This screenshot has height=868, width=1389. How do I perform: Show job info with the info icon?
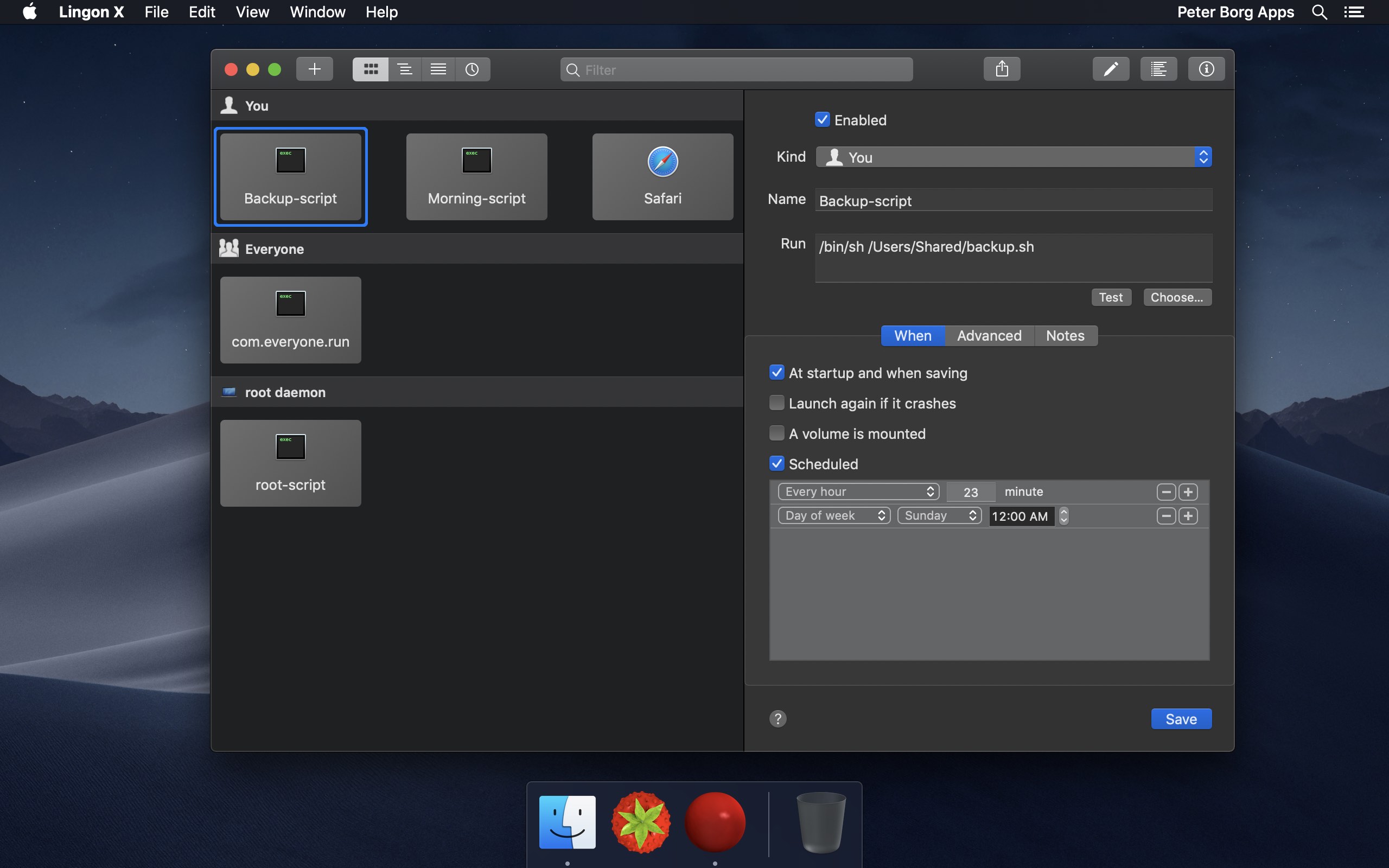1207,68
